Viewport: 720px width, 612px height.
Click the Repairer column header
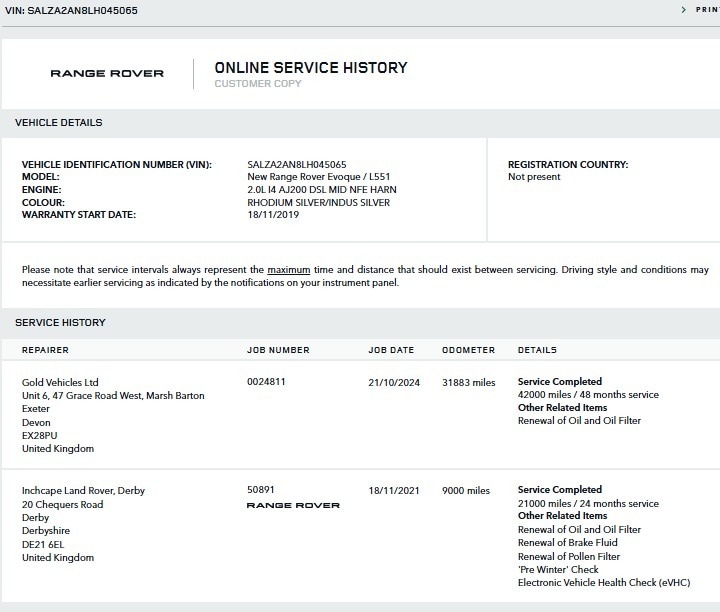pos(45,350)
